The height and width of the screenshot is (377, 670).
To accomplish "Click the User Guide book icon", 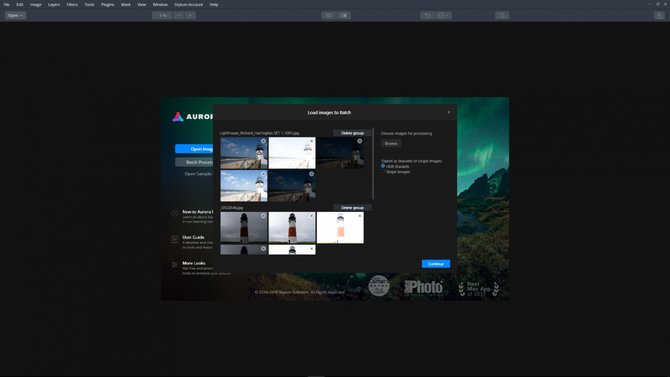I will pyautogui.click(x=175, y=239).
